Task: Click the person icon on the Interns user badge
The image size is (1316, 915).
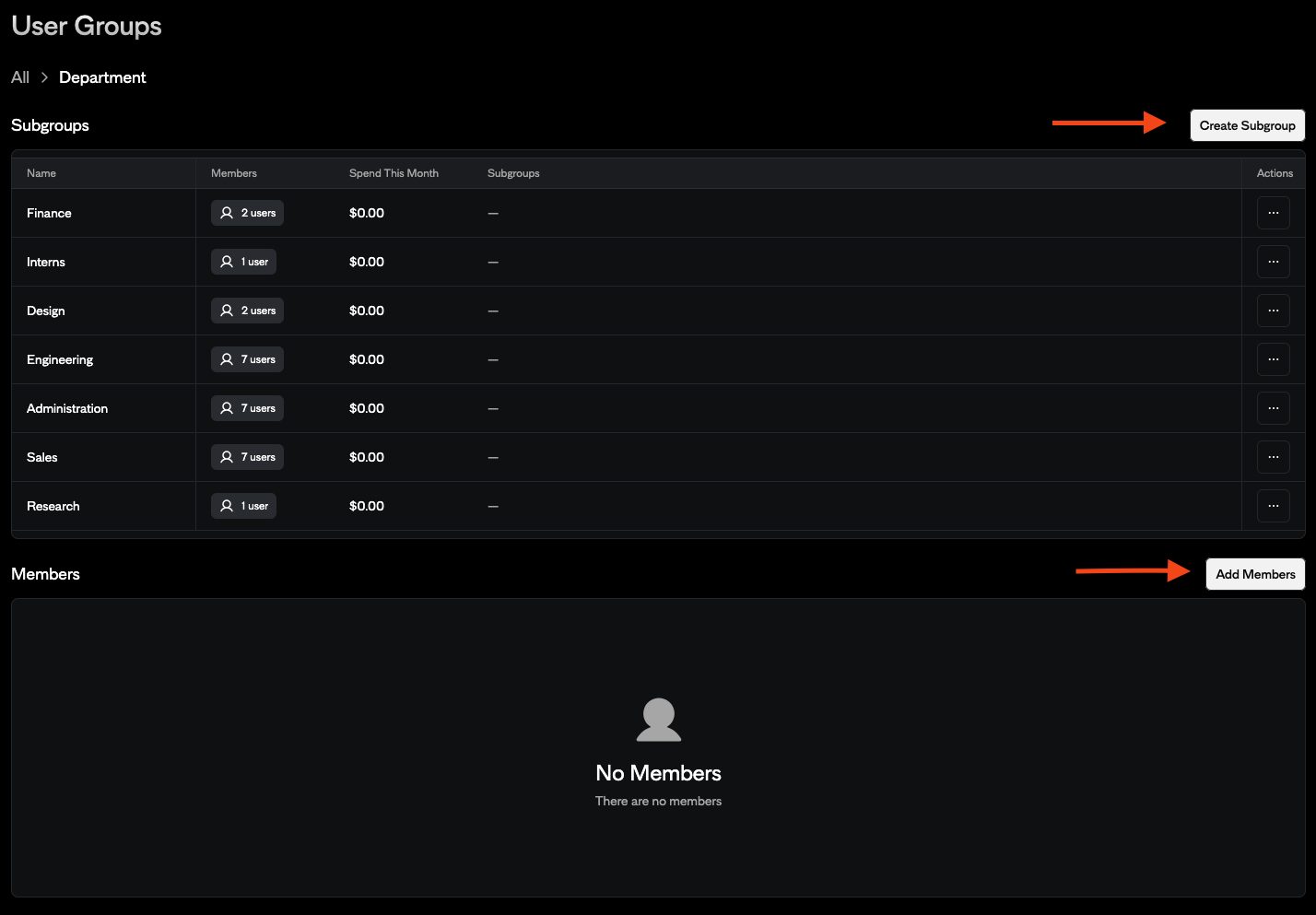Action: coord(227,262)
